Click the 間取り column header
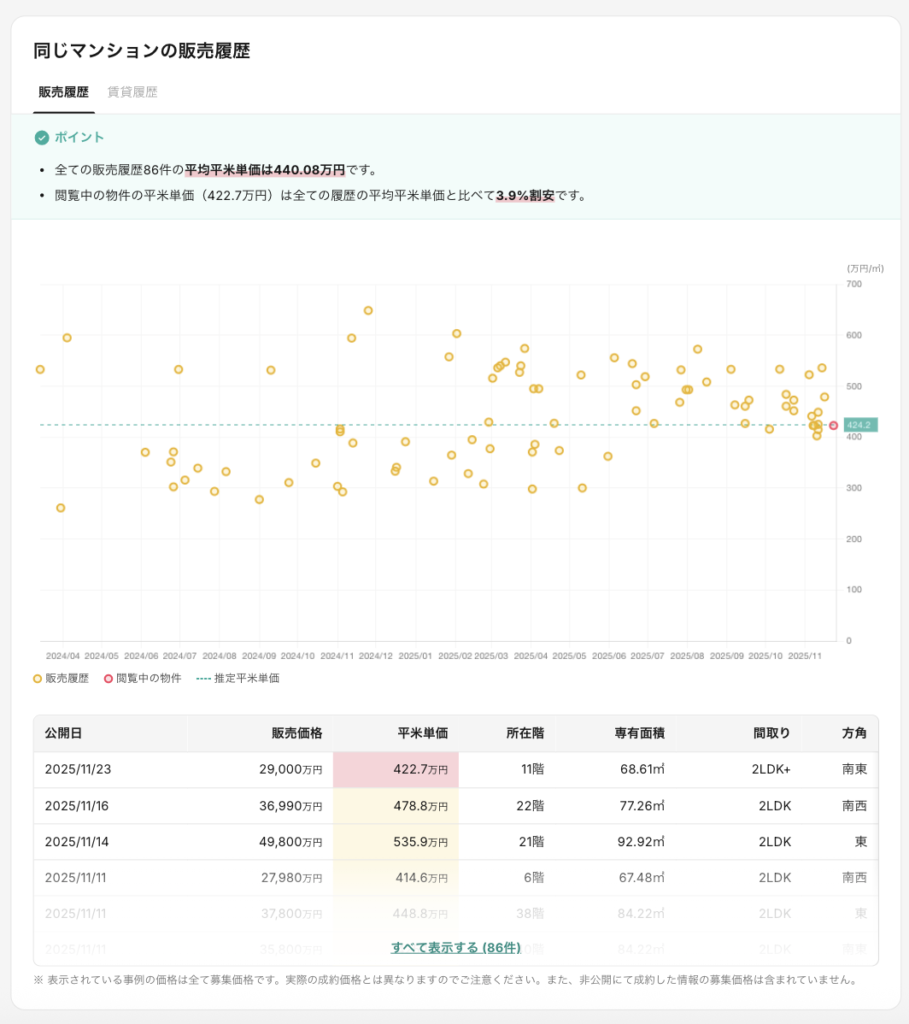The width and height of the screenshot is (909, 1024). (771, 733)
